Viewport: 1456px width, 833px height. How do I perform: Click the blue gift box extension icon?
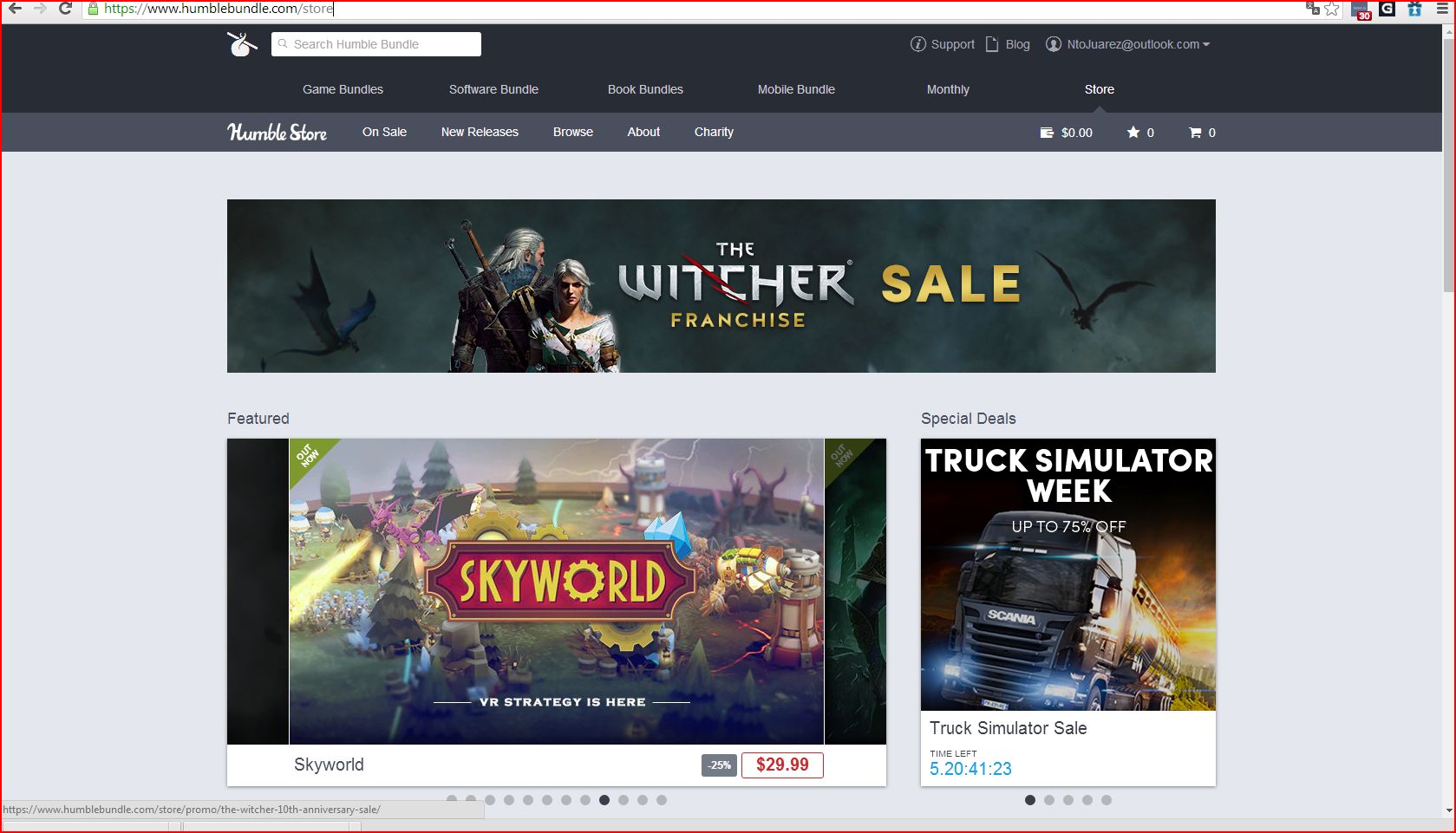click(1414, 9)
